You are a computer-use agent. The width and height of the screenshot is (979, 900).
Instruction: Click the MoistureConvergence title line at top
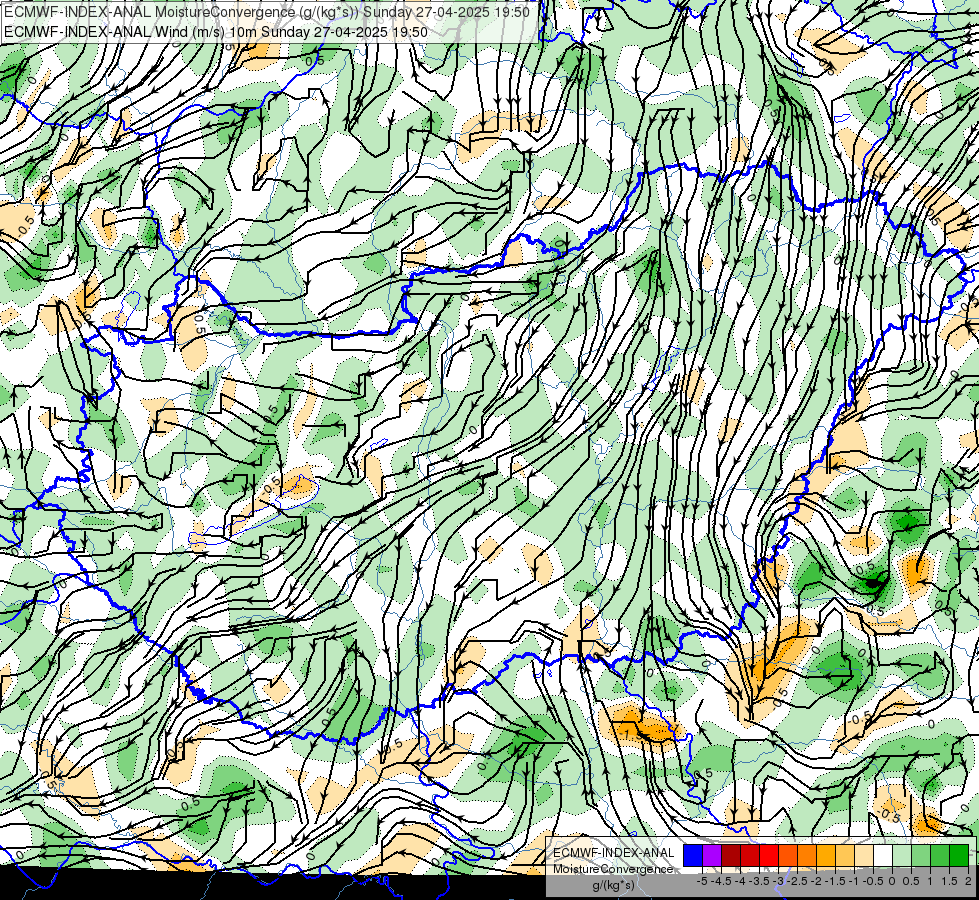tap(267, 12)
